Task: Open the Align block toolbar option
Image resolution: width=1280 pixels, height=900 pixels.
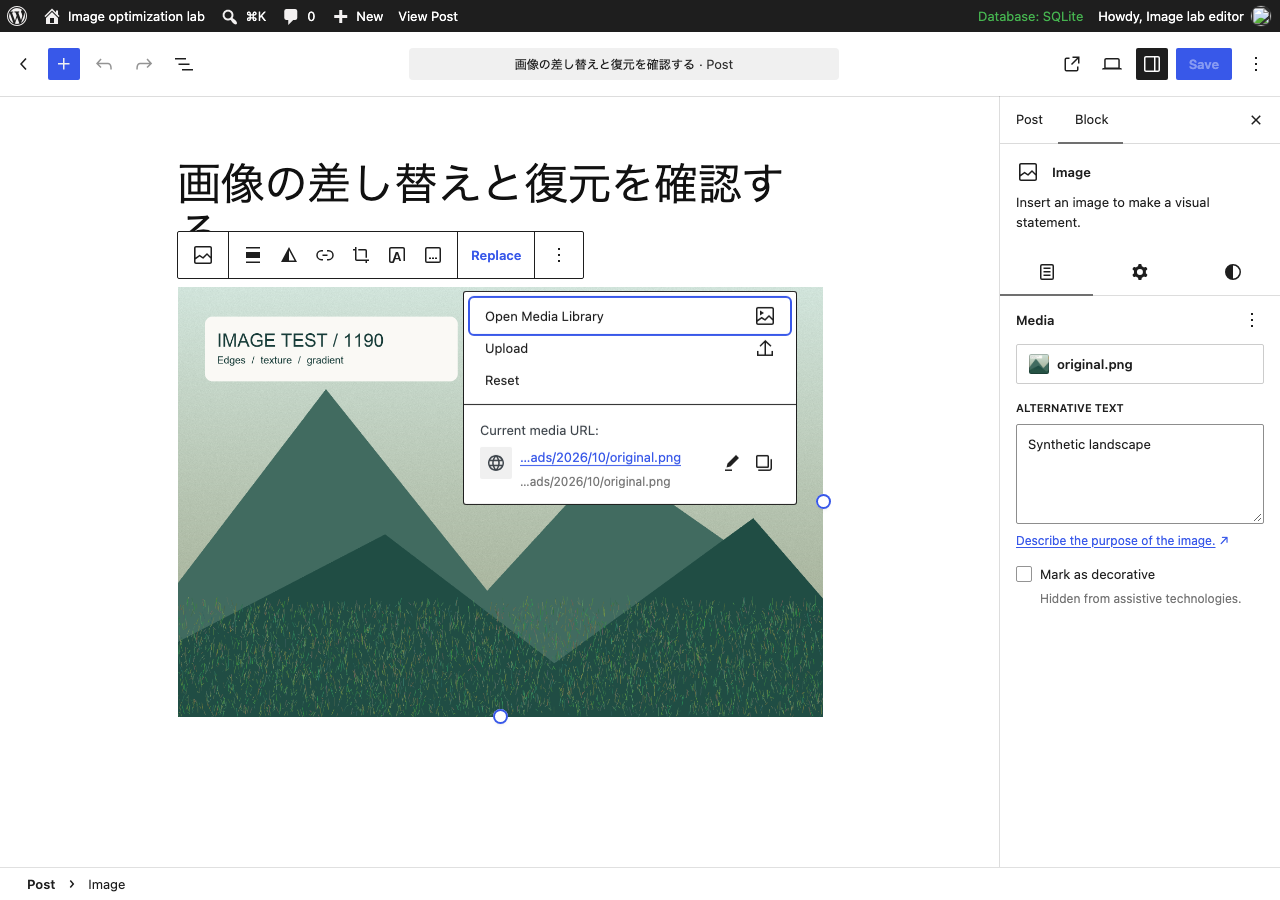Action: (x=253, y=255)
